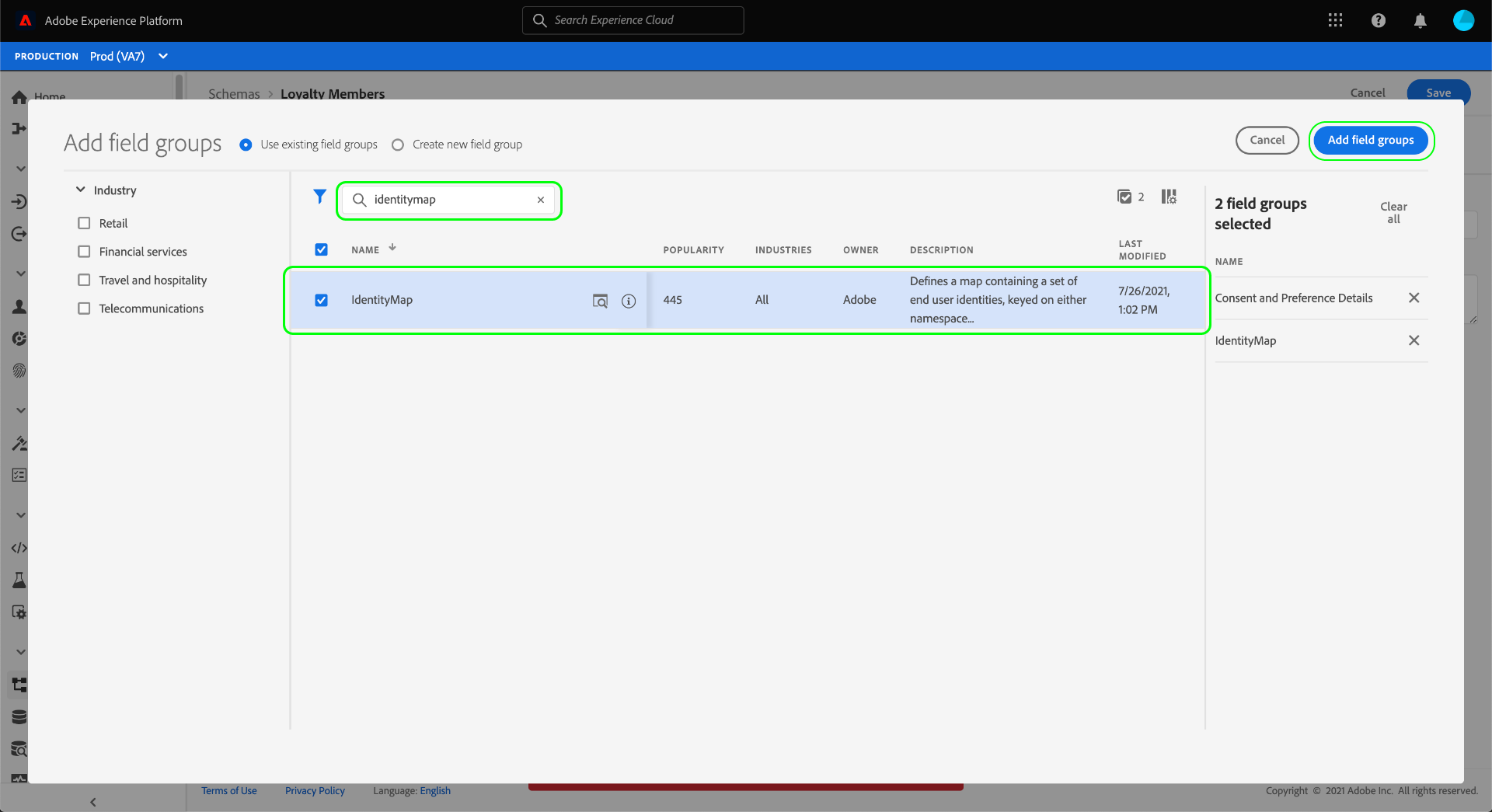Open the Workflows icon below Home
Screen dimensions: 1492x812
tap(19, 128)
